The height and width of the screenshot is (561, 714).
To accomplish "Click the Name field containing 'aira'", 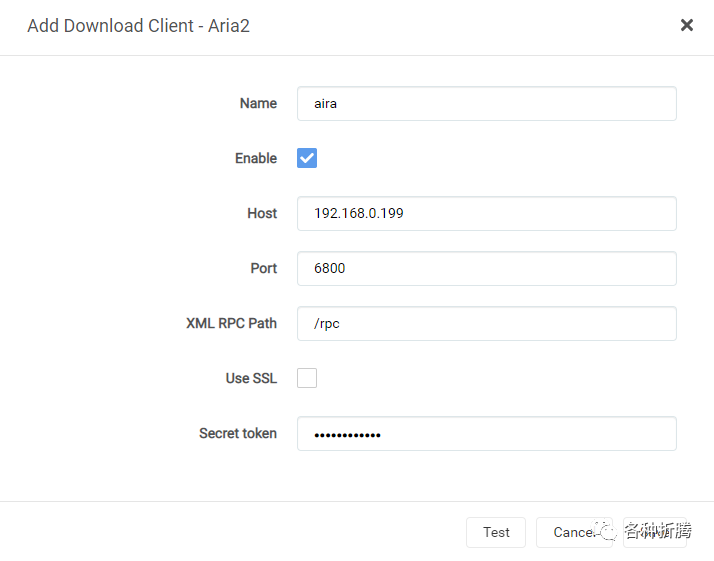I will (486, 103).
